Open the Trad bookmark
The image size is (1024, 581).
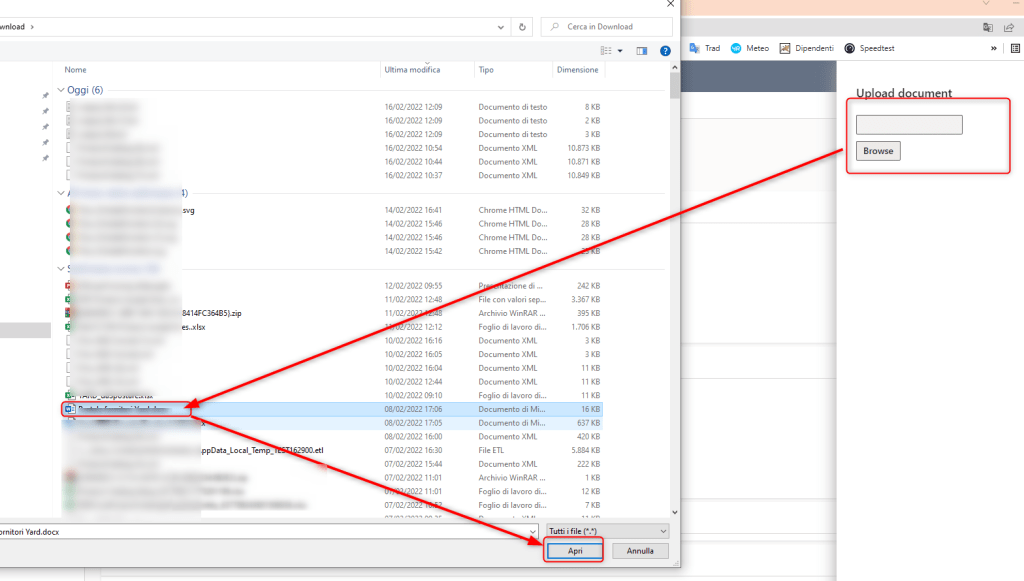[x=705, y=48]
